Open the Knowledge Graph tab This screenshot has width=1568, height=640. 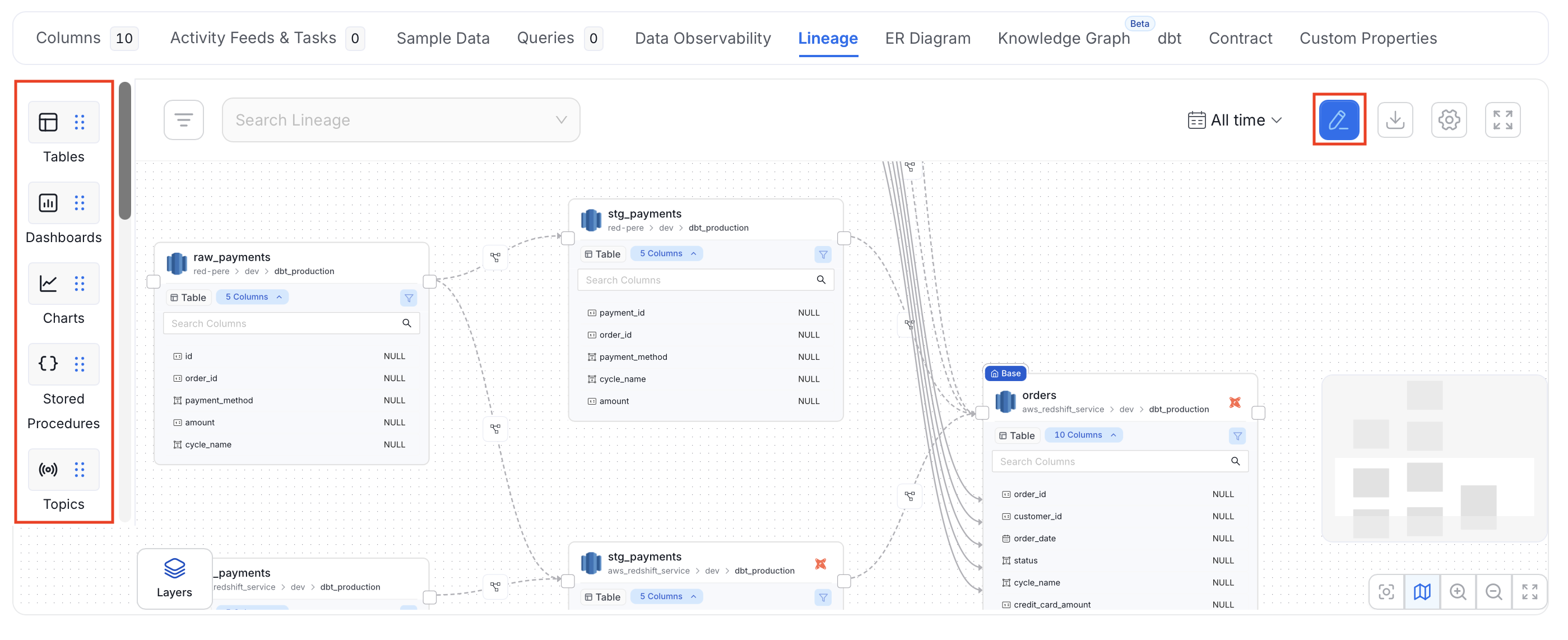coord(1064,38)
